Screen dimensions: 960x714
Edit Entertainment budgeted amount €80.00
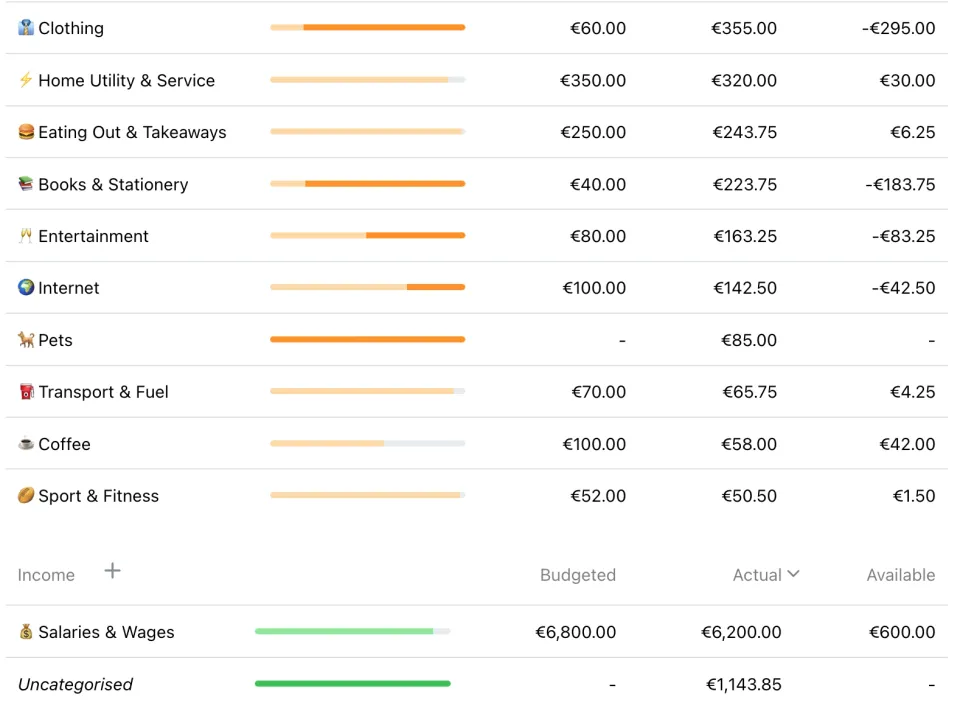point(598,236)
